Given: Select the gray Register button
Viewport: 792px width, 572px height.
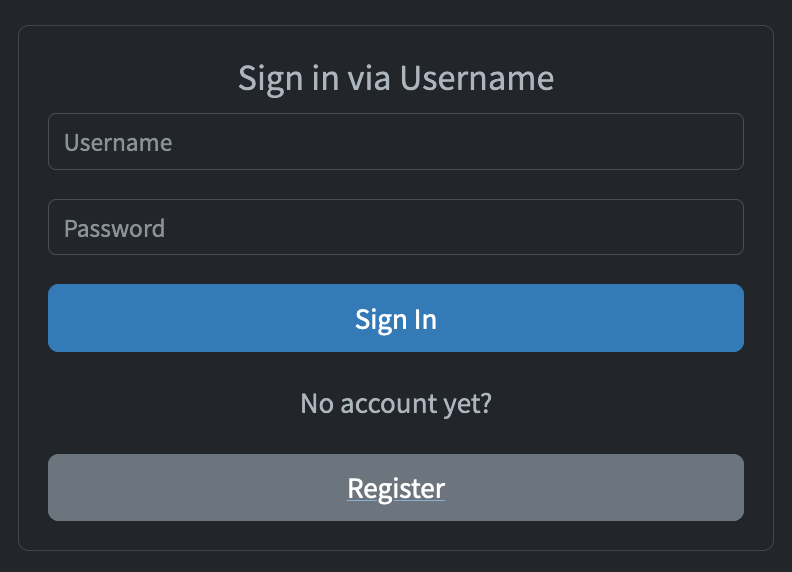Looking at the screenshot, I should 395,488.
